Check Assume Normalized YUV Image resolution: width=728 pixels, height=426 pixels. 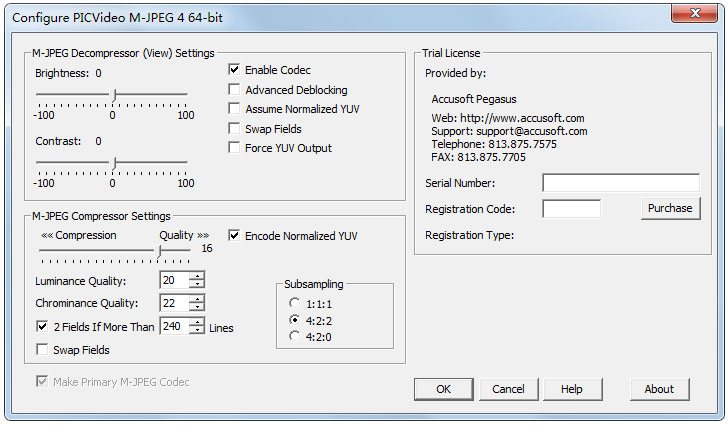234,109
